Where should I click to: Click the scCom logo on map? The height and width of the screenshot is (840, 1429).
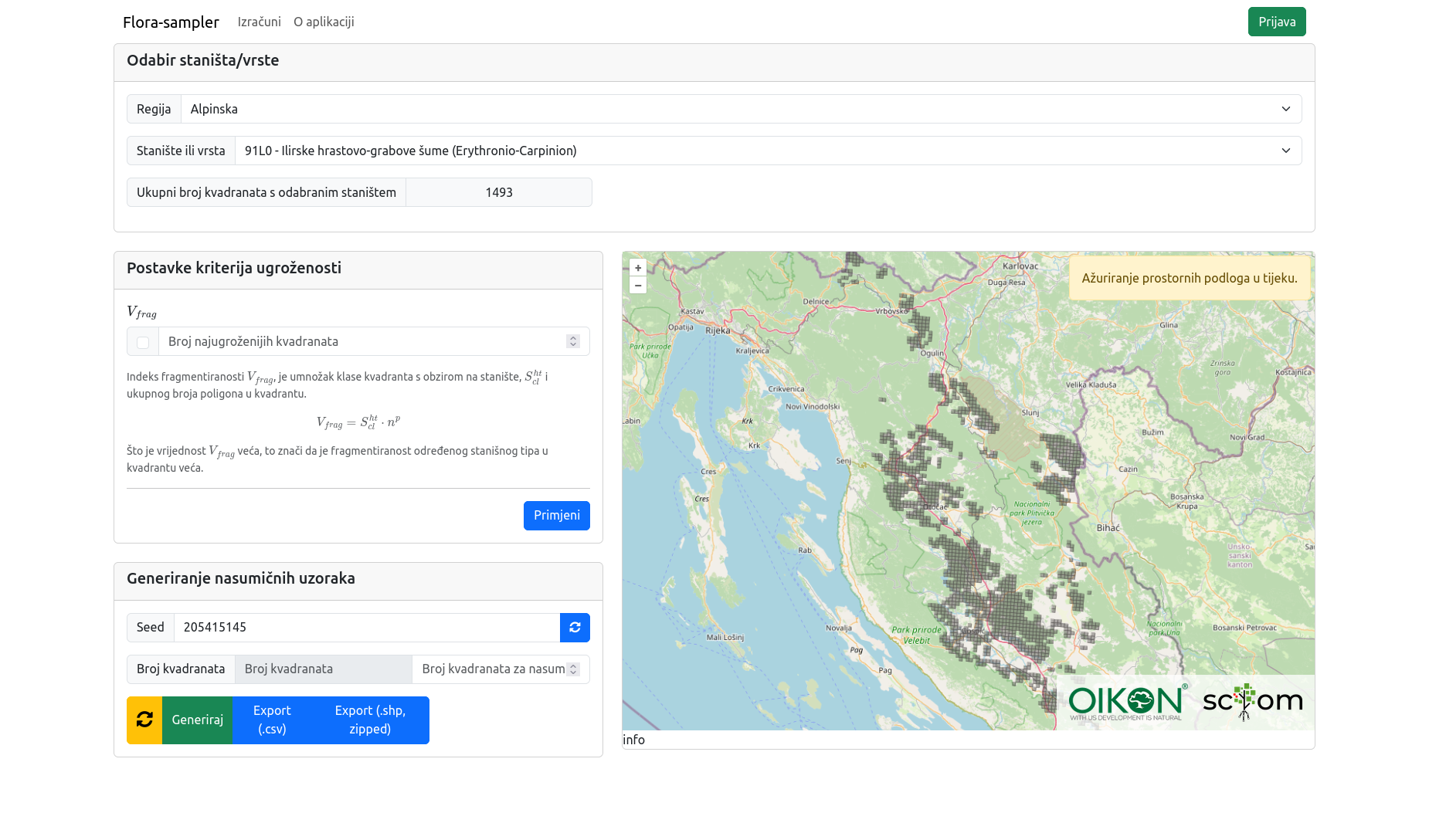pos(1252,702)
